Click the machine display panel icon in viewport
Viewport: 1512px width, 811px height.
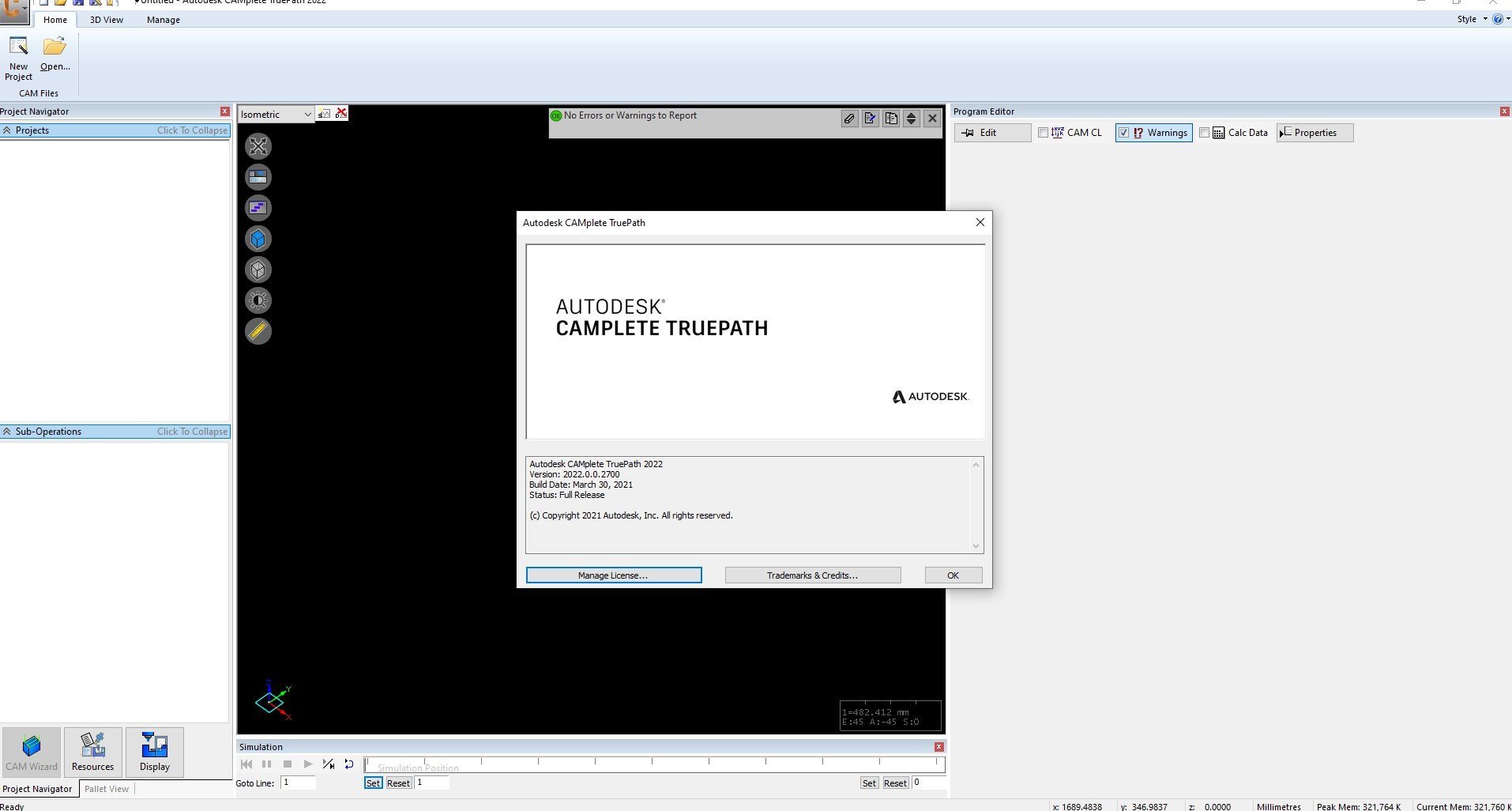pos(258,177)
